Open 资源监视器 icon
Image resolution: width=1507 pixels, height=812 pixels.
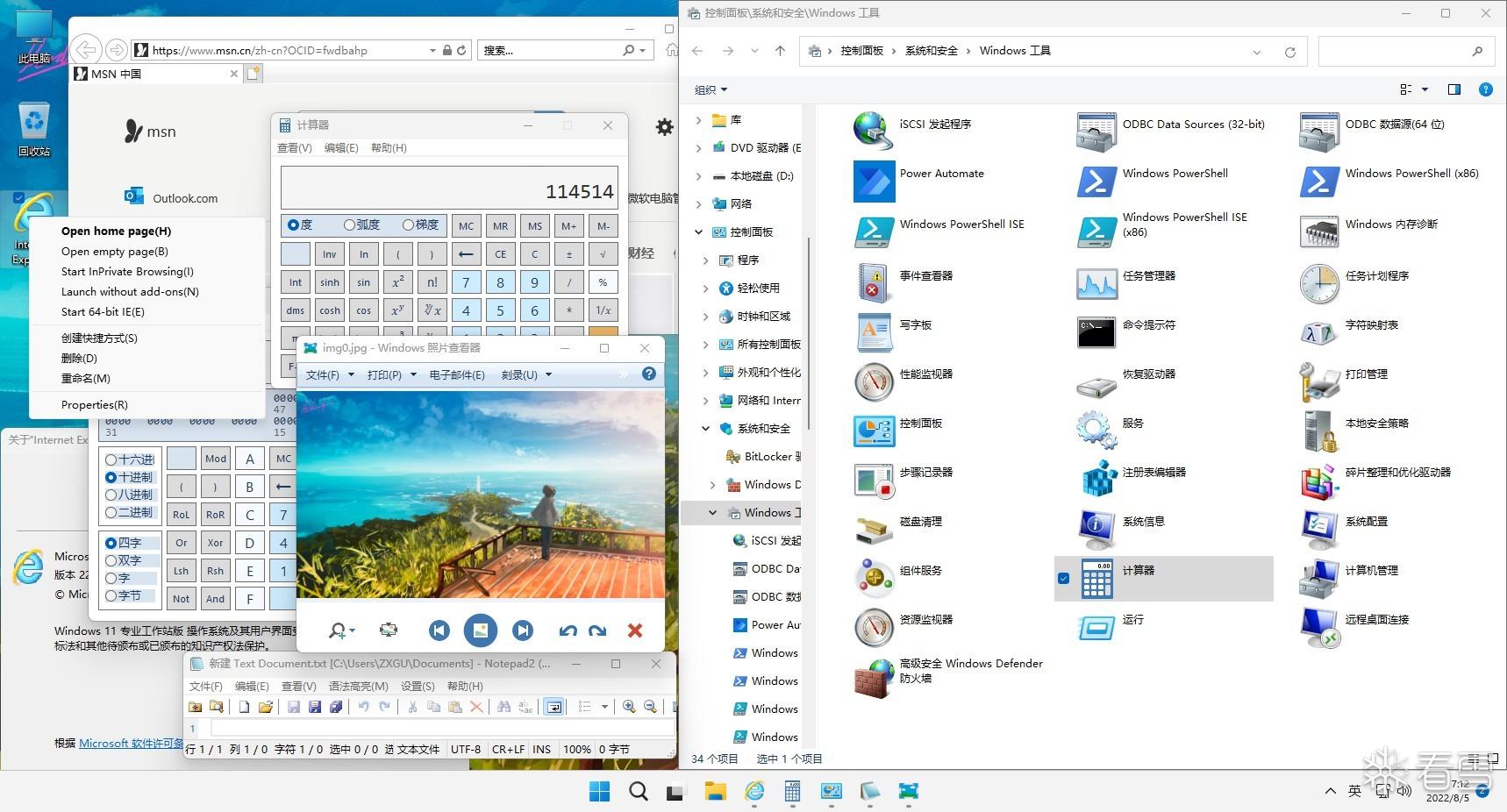point(873,626)
